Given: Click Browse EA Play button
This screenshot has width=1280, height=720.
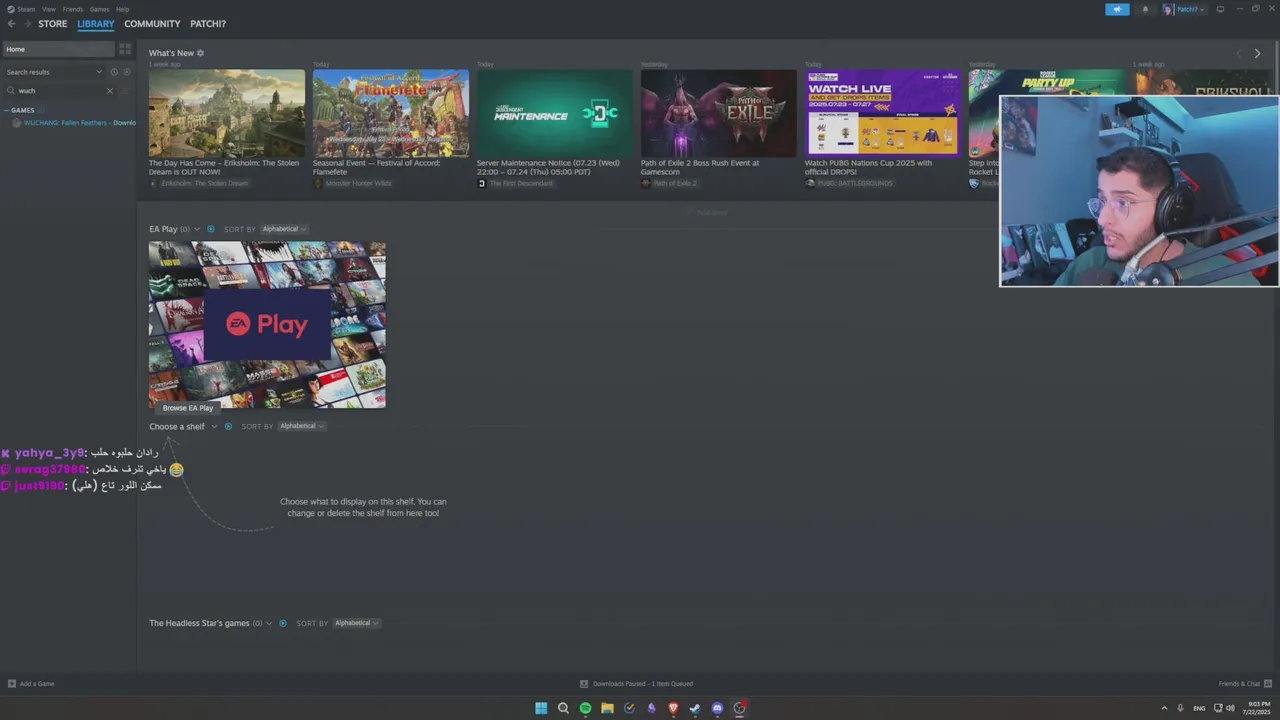Looking at the screenshot, I should coord(188,408).
